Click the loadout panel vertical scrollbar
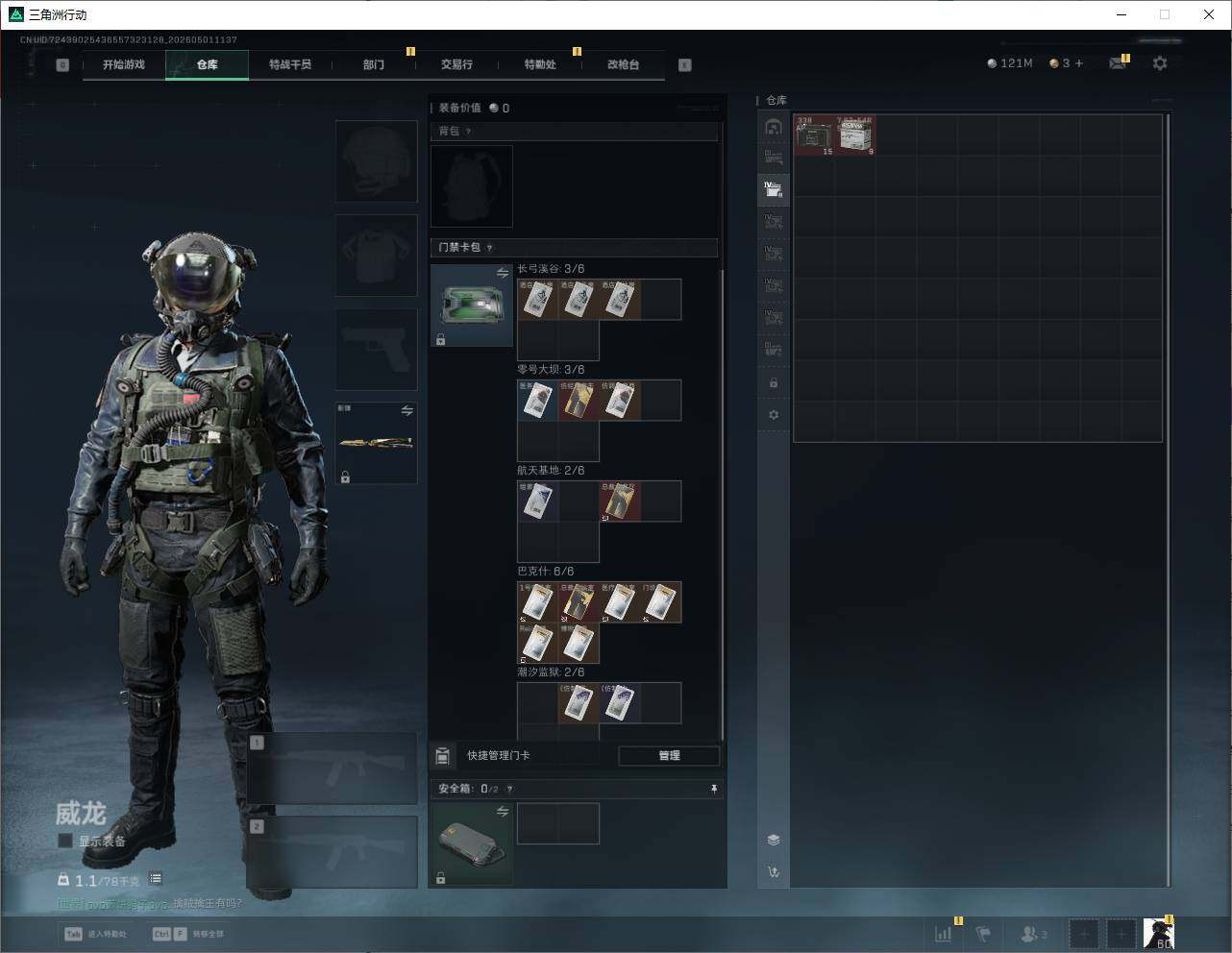This screenshot has width=1232, height=953. pos(722,504)
